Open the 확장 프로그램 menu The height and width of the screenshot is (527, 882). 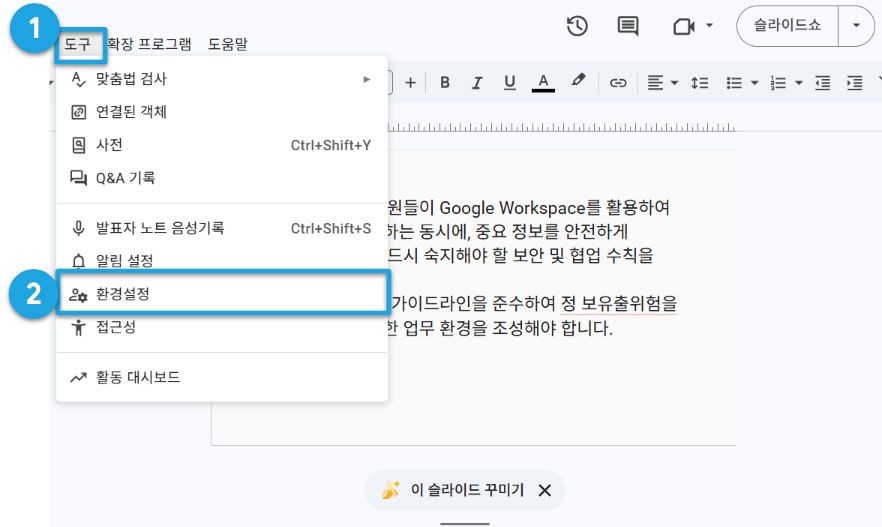coord(150,44)
